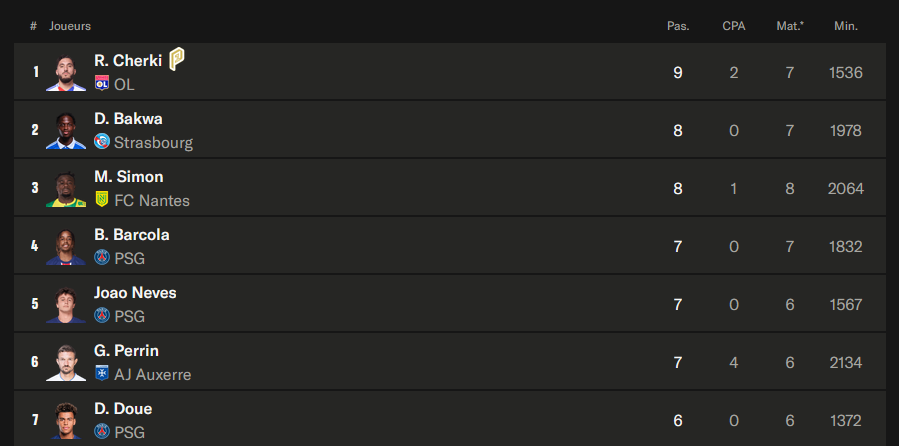Open G. Perrin's player photo
This screenshot has height=446, width=899.
[x=66, y=362]
